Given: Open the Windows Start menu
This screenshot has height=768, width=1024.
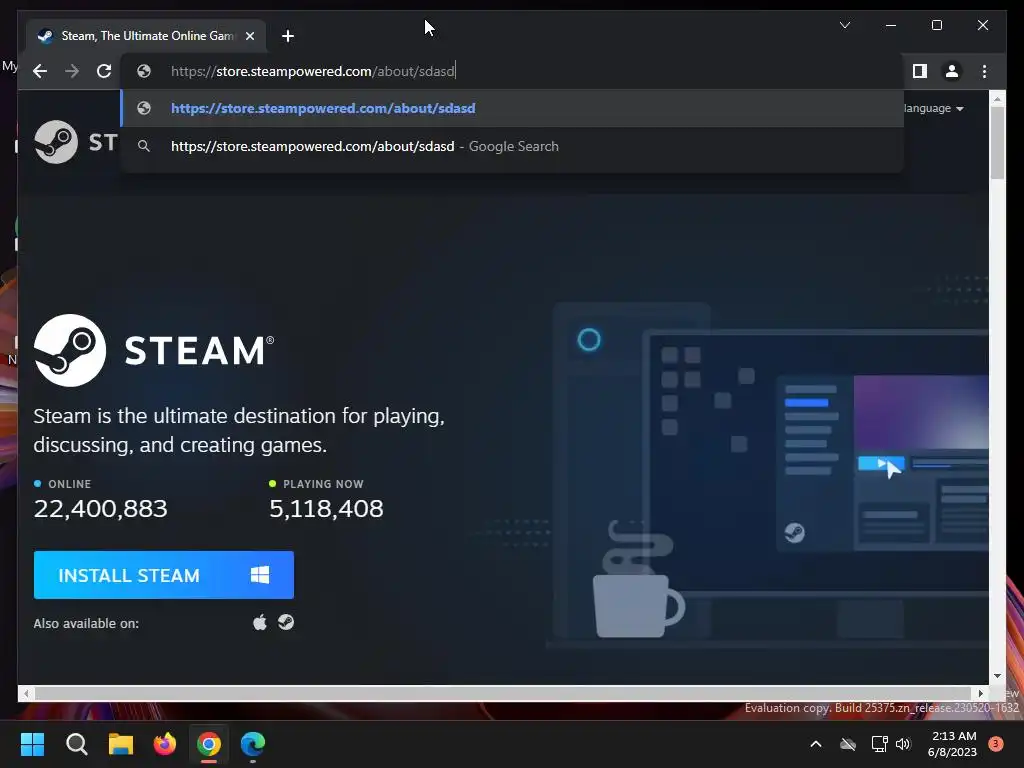Looking at the screenshot, I should click(32, 744).
